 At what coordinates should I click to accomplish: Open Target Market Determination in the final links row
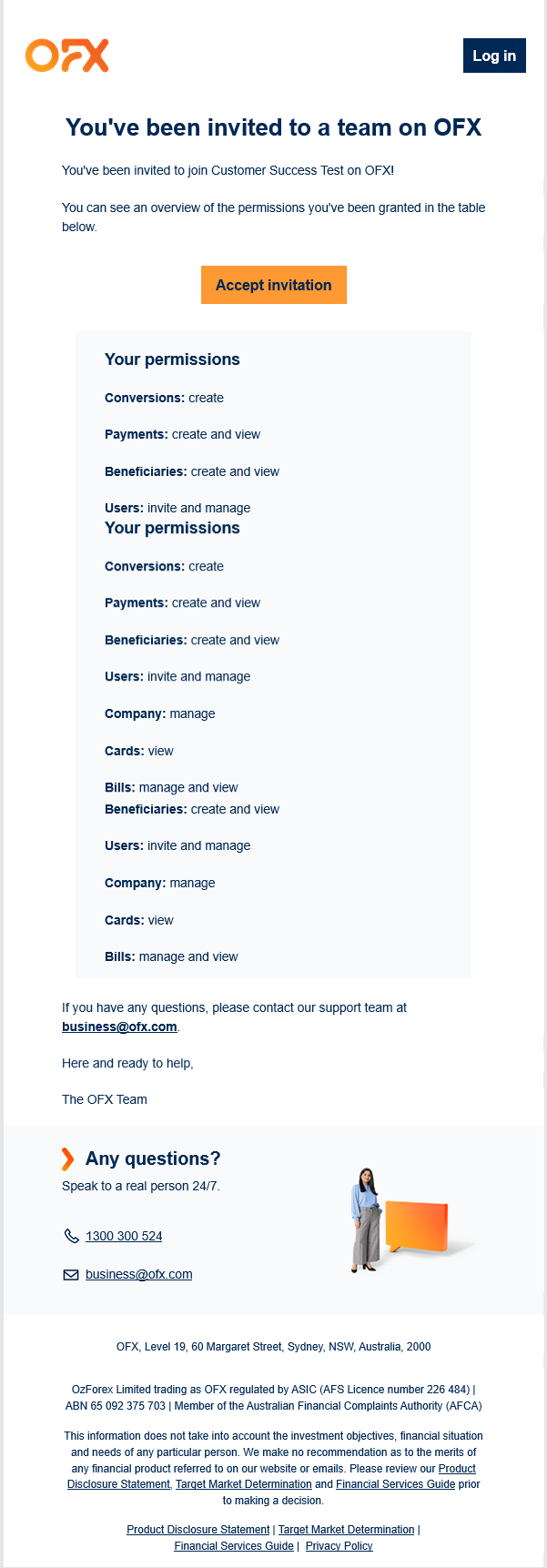click(346, 1530)
